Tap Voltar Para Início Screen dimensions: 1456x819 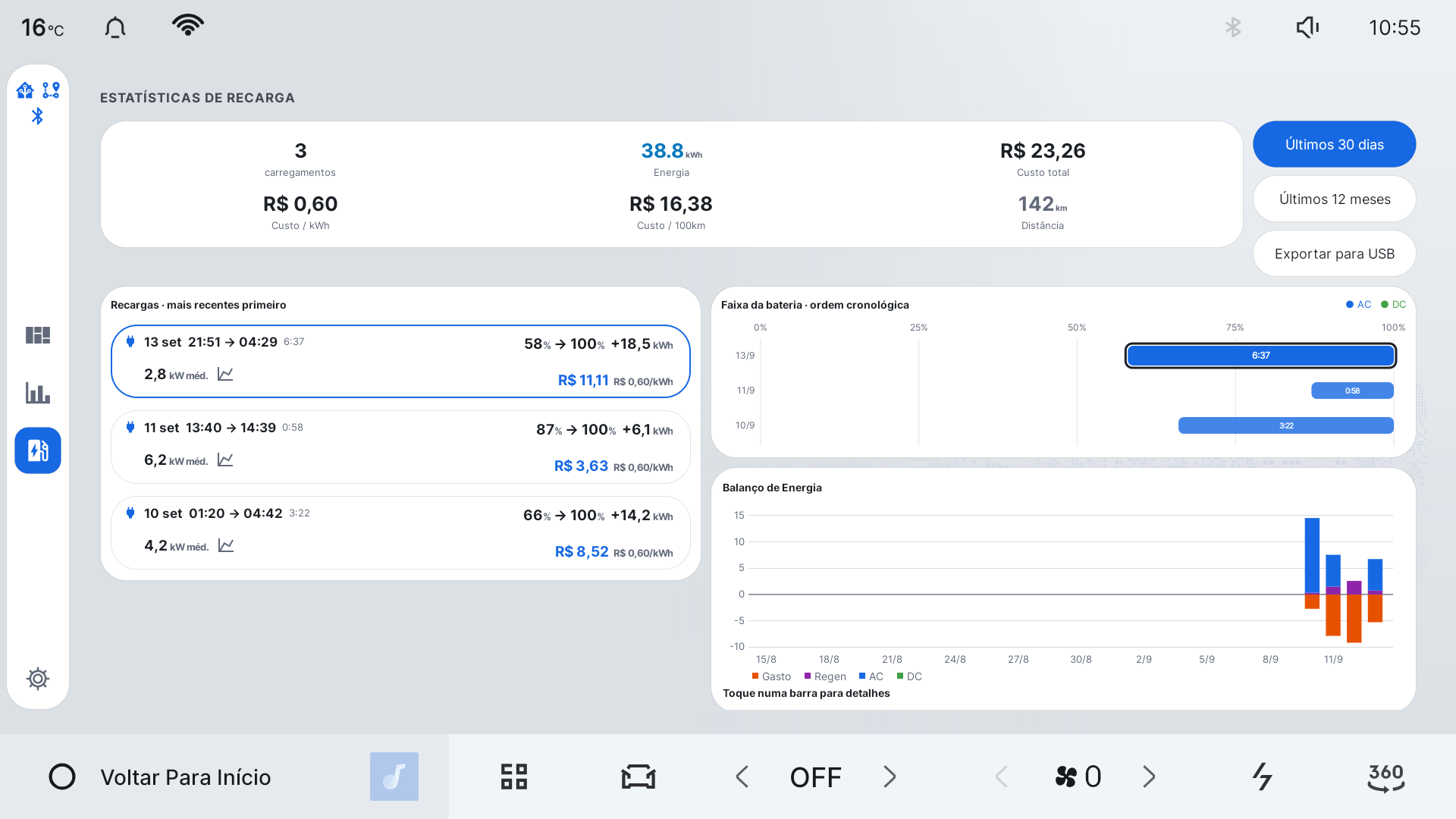(186, 777)
